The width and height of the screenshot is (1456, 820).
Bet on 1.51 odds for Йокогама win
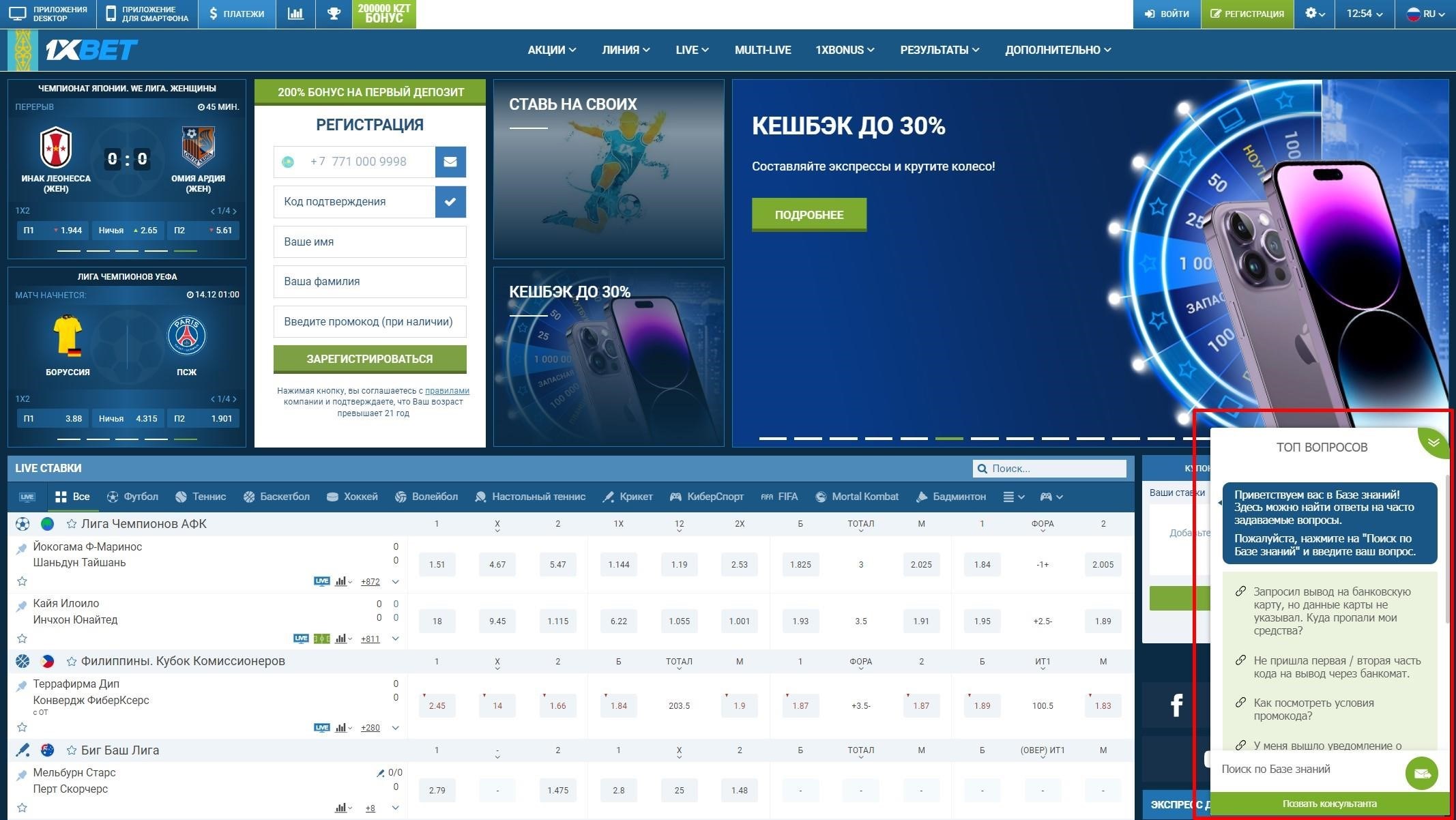[437, 565]
